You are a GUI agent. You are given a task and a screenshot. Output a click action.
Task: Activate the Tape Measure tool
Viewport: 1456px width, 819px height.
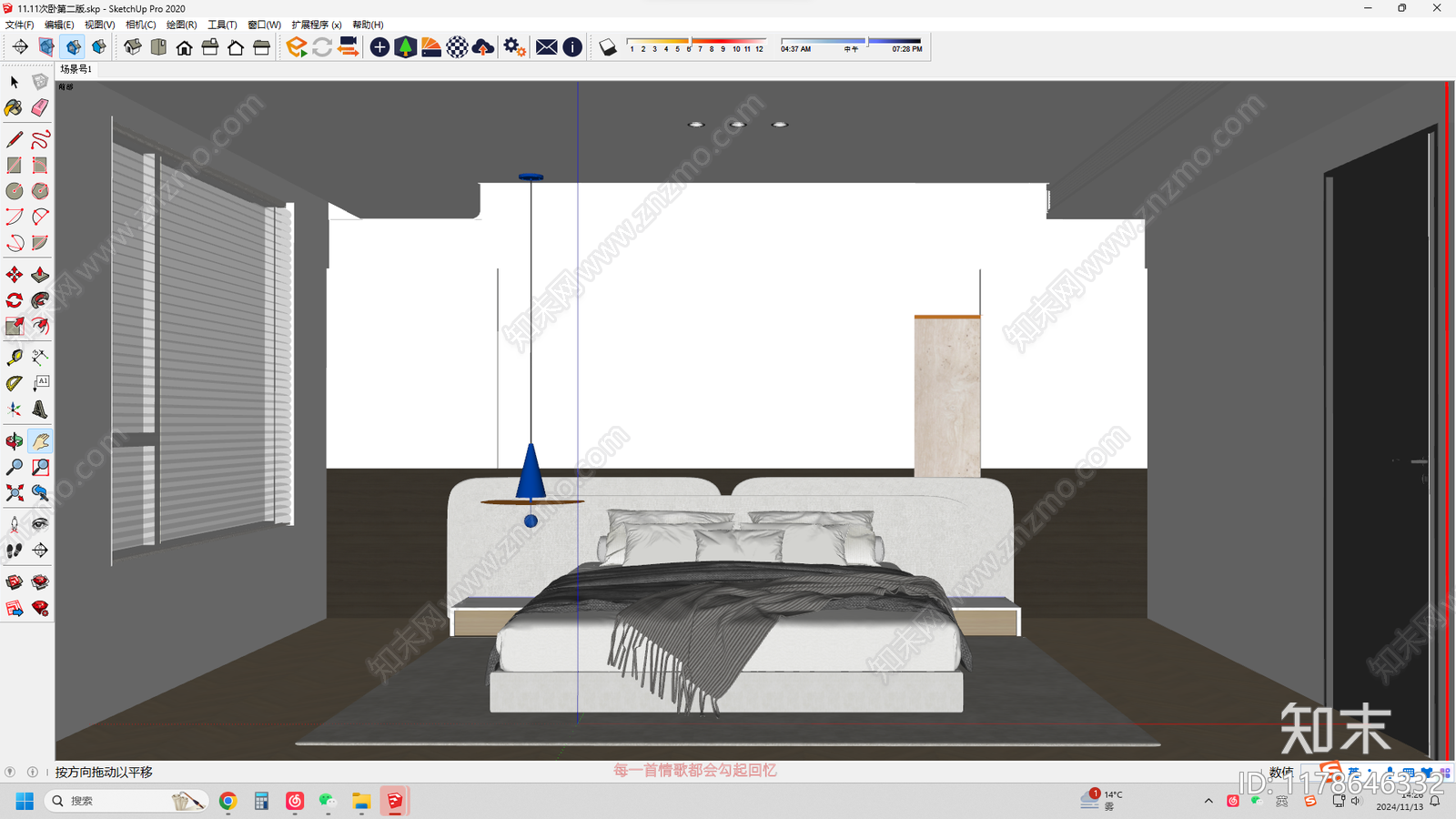15,357
